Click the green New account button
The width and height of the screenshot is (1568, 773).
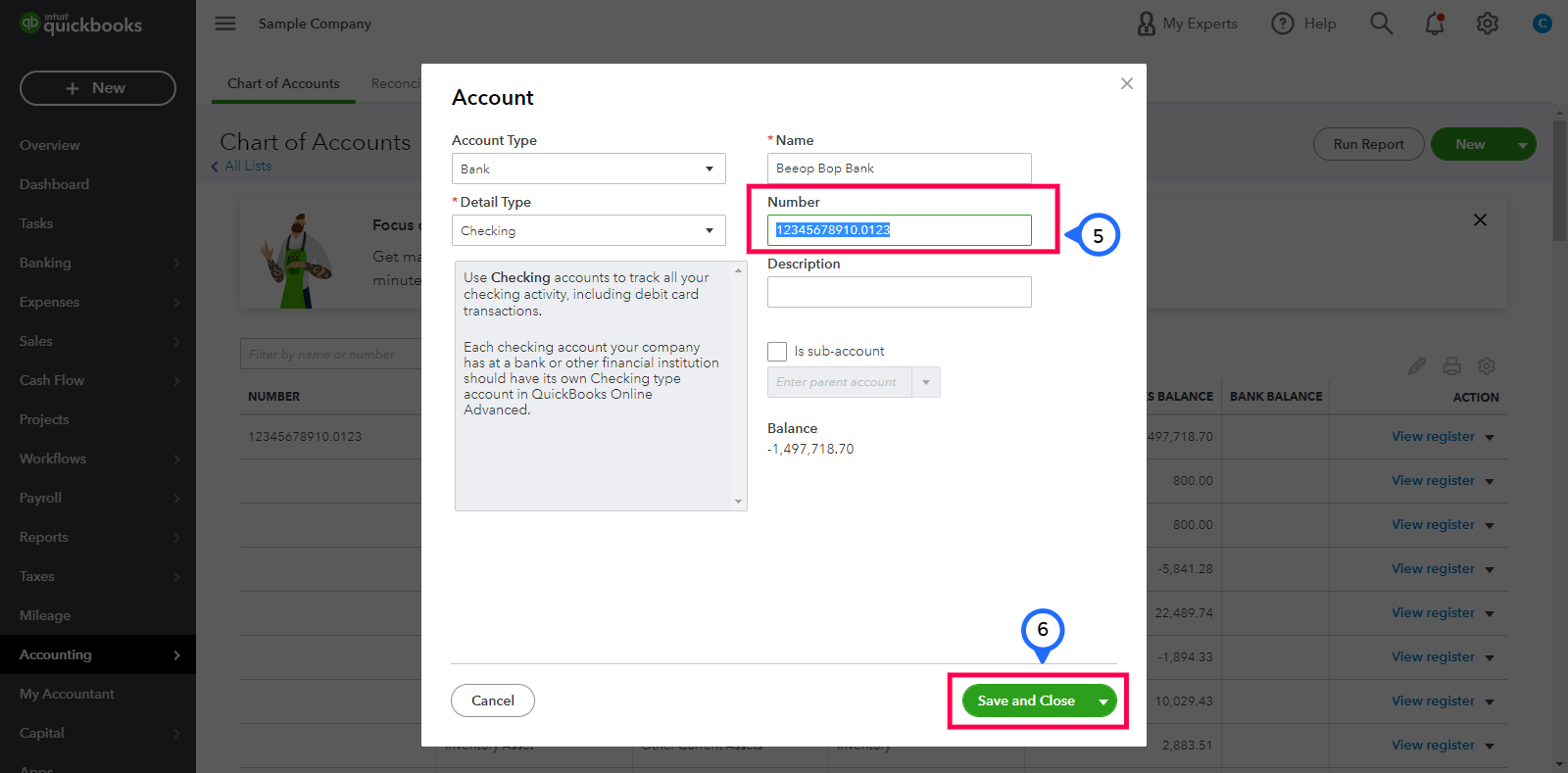[x=1470, y=144]
